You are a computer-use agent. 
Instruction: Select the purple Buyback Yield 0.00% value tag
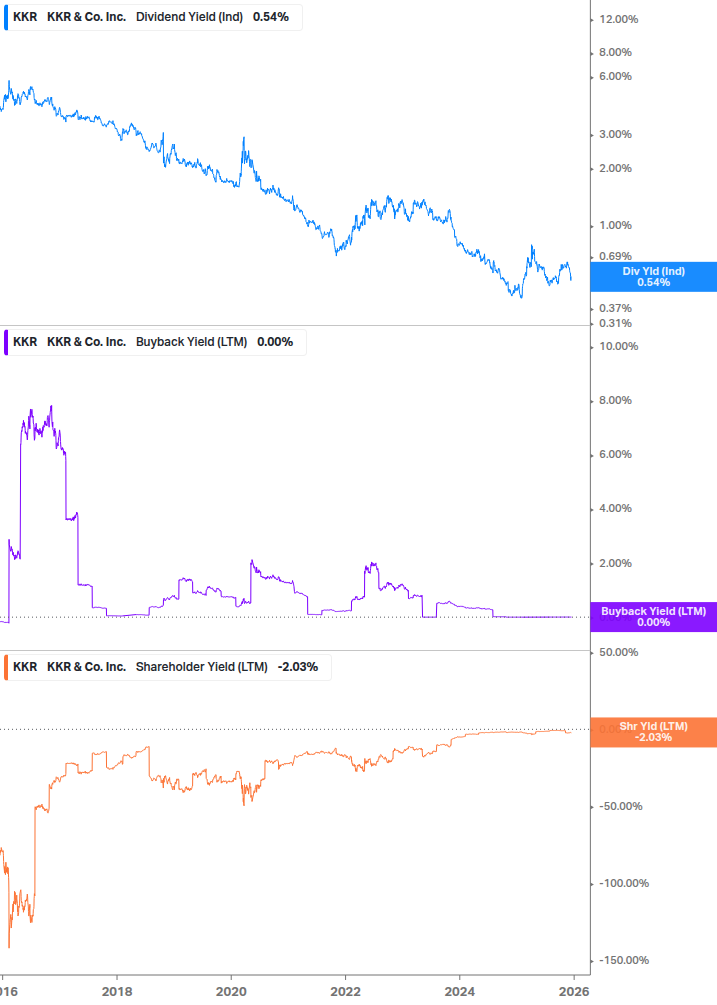(654, 617)
